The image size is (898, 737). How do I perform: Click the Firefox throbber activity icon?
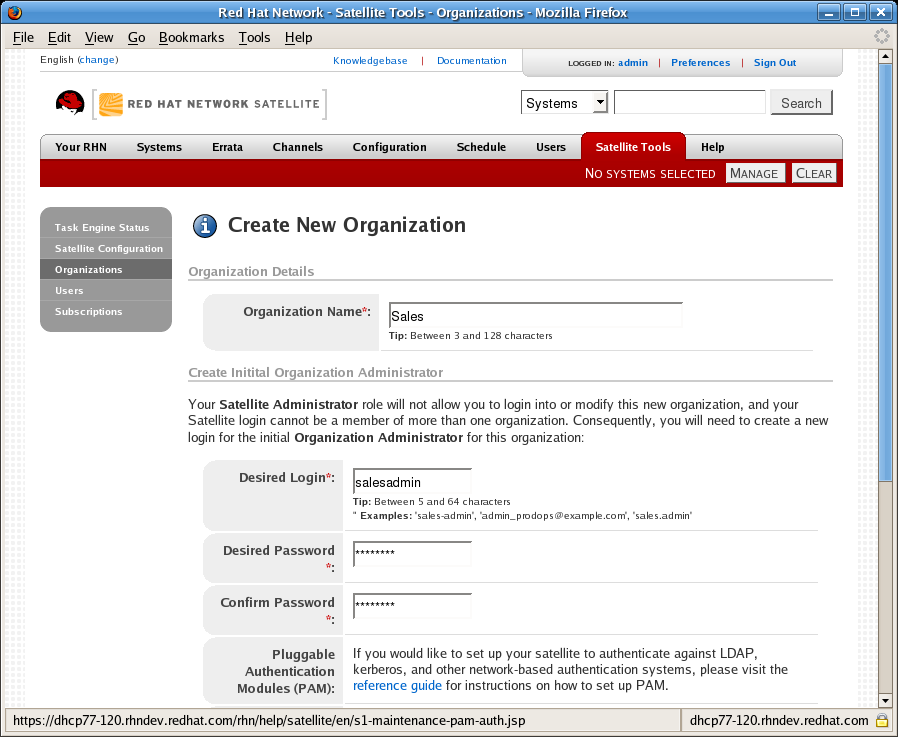881,36
